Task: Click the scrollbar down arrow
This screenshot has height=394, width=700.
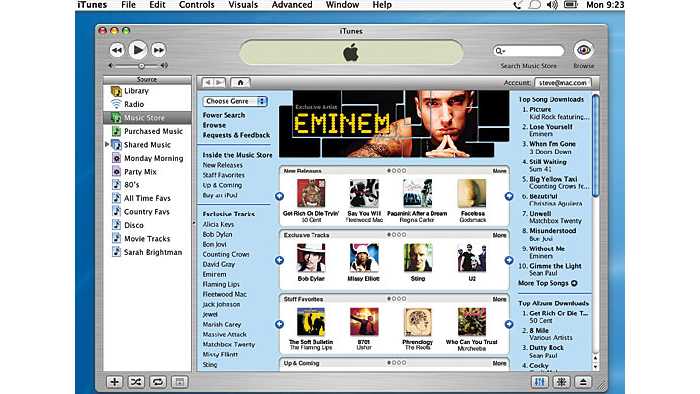Action: pyautogui.click(x=595, y=367)
